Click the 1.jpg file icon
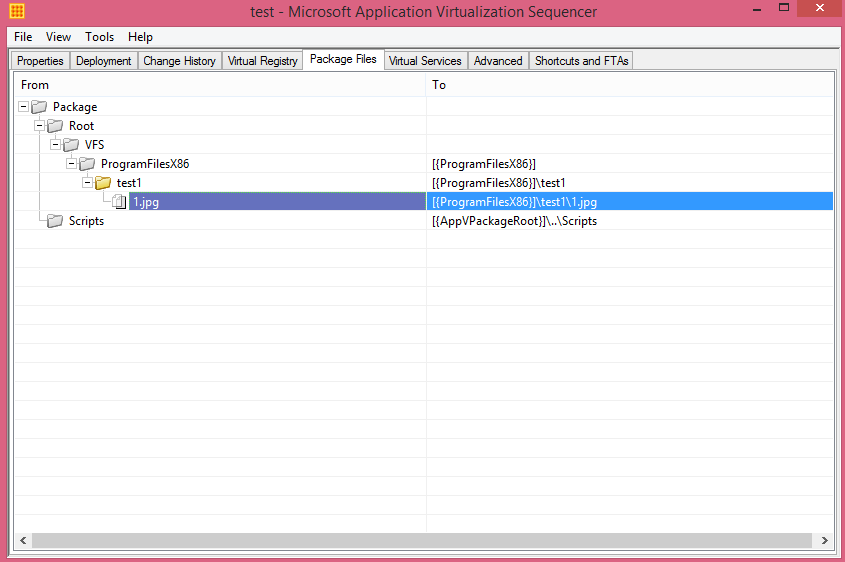 point(119,202)
